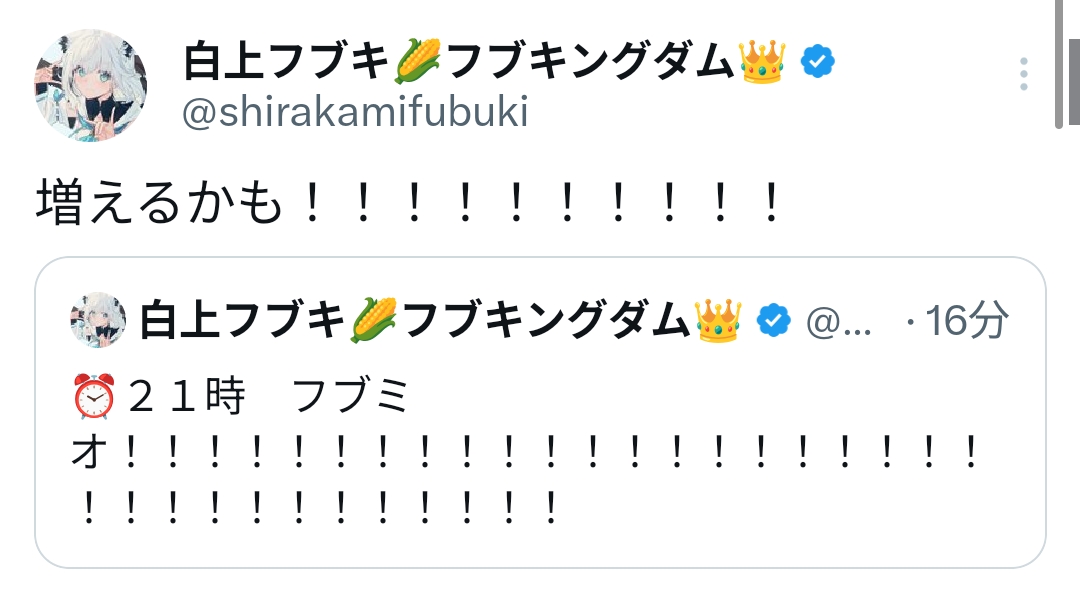This screenshot has height=591, width=1080.
Task: Click the verified badge in the quoted tweet
Action: tap(773, 320)
